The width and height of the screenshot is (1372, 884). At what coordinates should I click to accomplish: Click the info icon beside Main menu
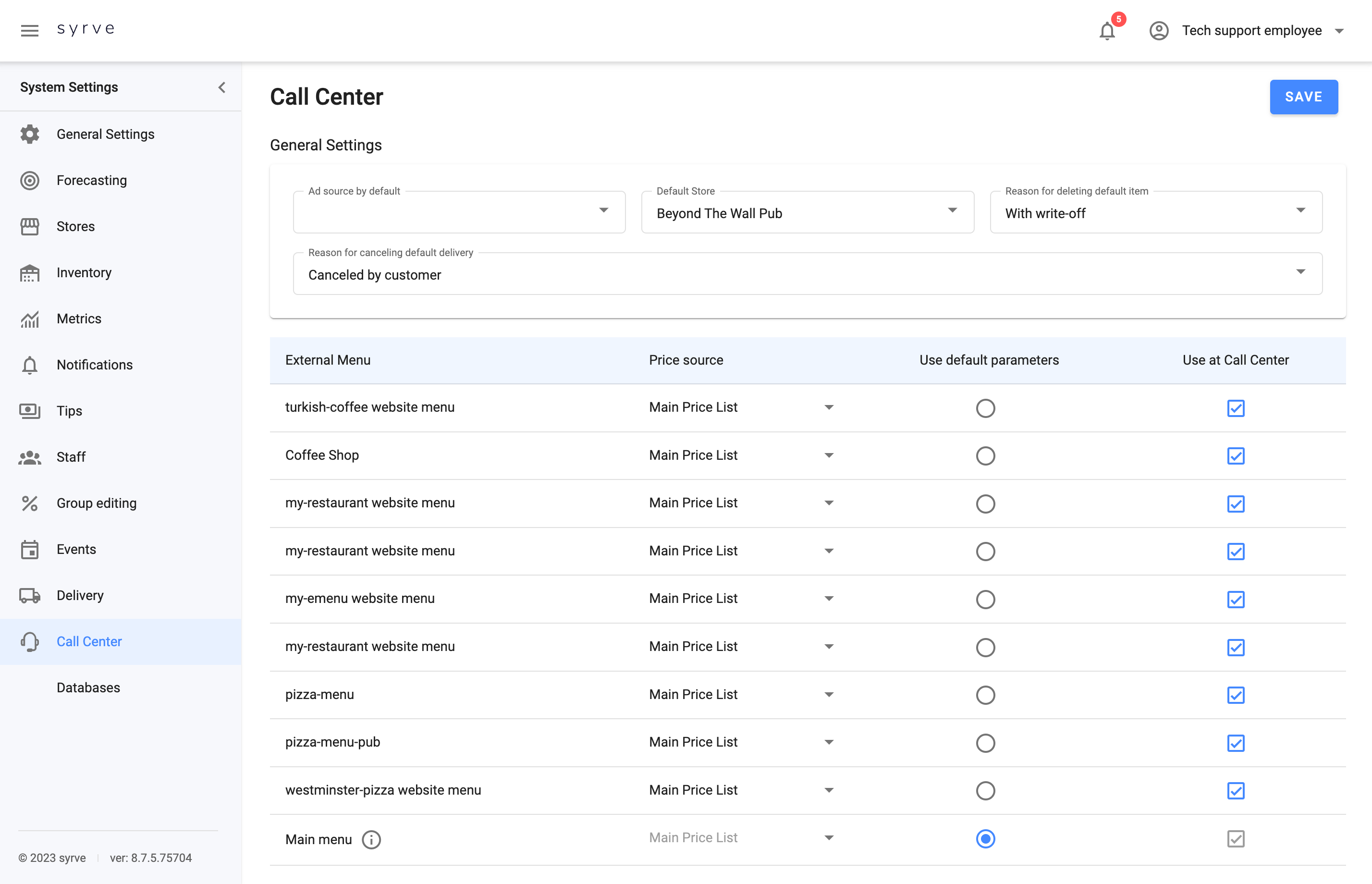click(371, 839)
